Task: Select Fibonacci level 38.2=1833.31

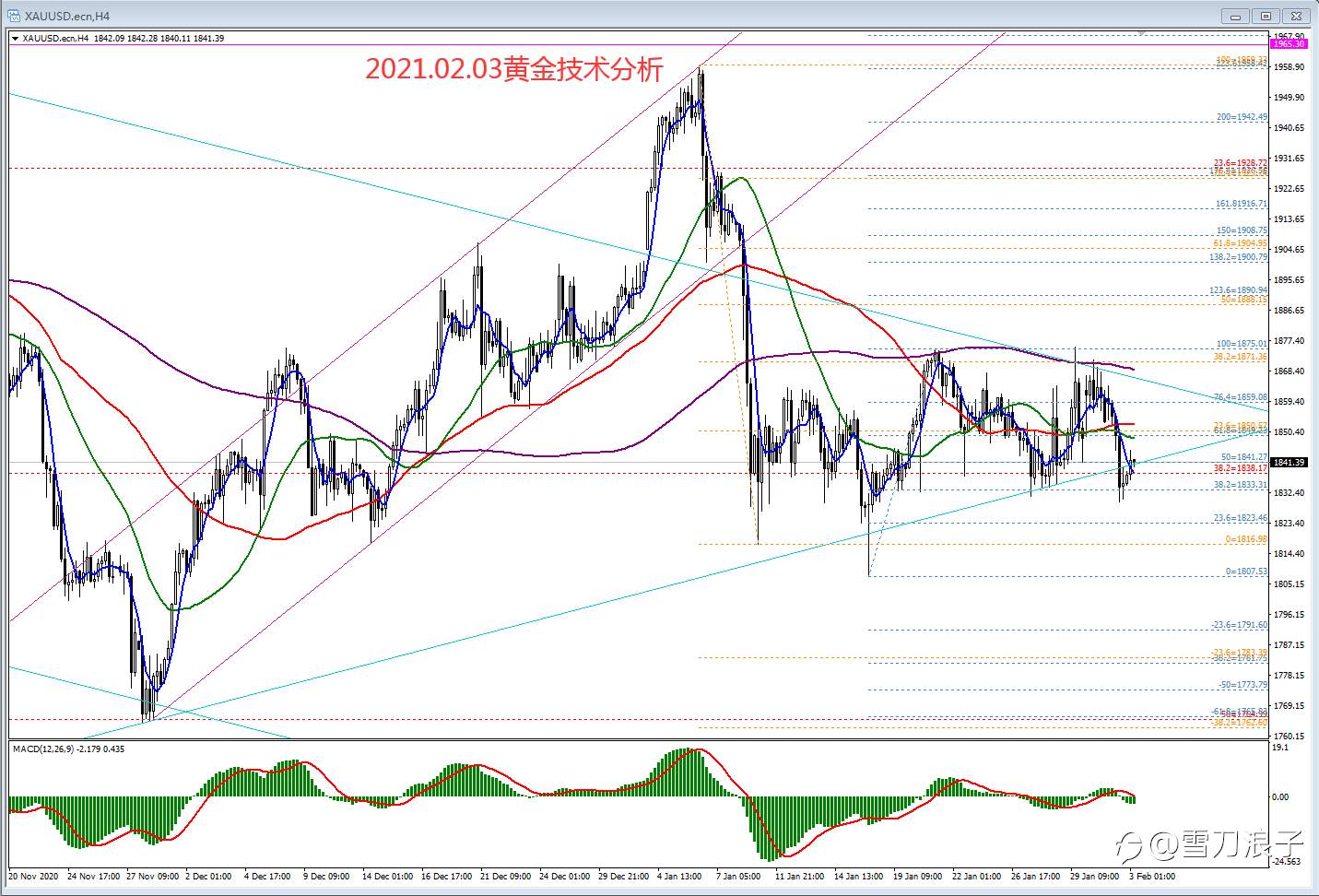Action: click(x=1241, y=484)
